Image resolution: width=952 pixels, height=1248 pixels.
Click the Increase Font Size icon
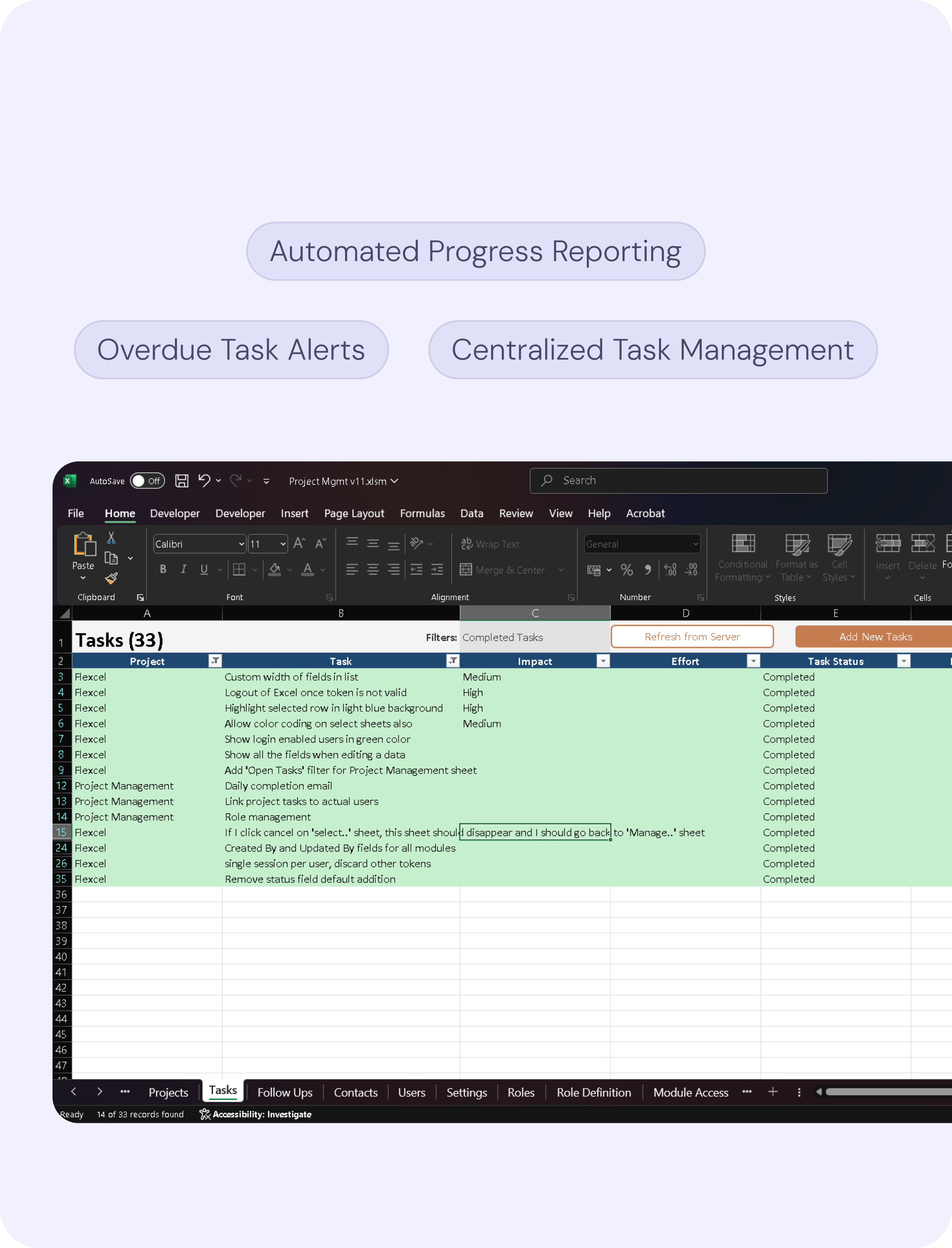click(299, 544)
